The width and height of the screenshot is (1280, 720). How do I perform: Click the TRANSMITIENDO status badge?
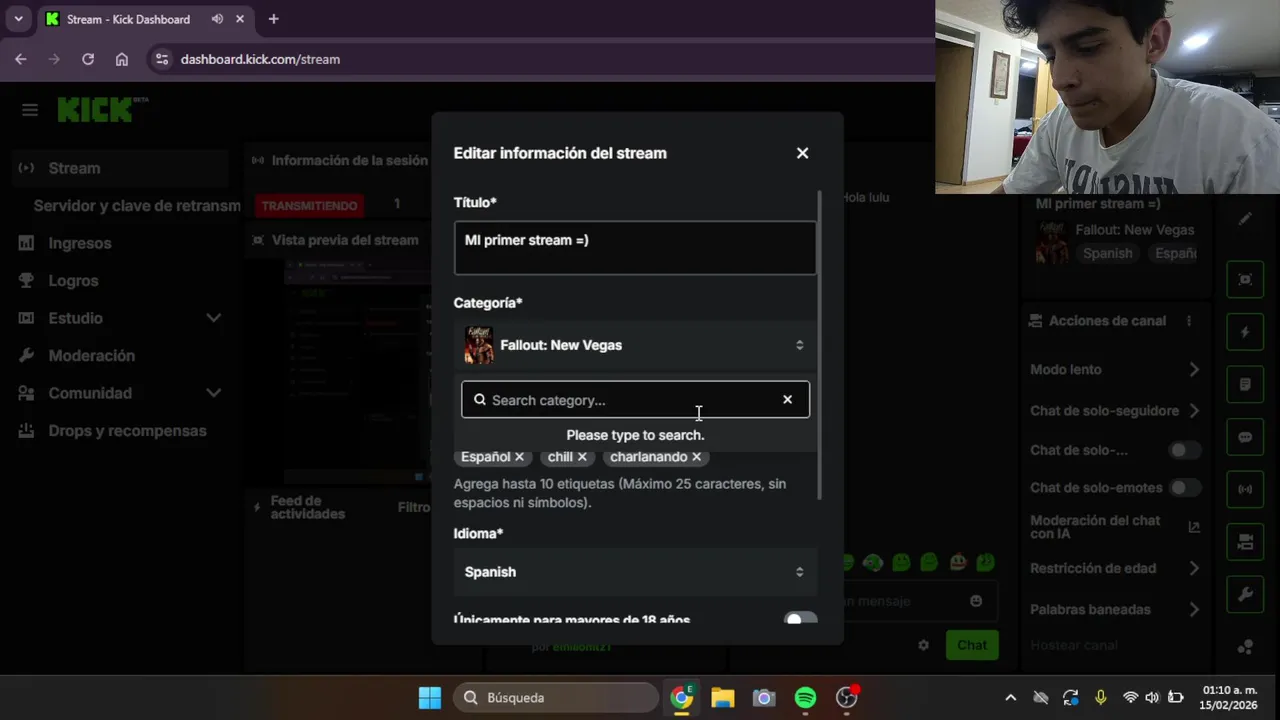pos(309,206)
